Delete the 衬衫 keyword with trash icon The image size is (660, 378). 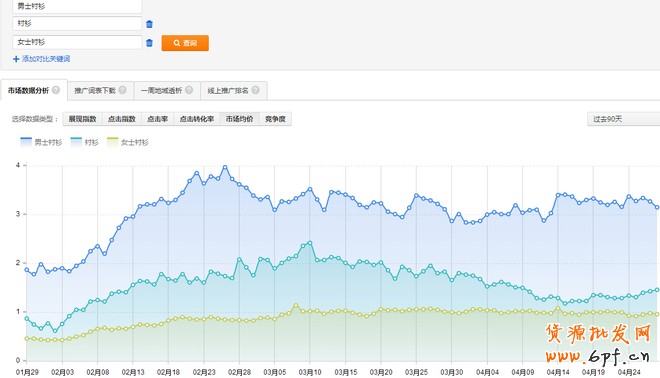point(149,24)
